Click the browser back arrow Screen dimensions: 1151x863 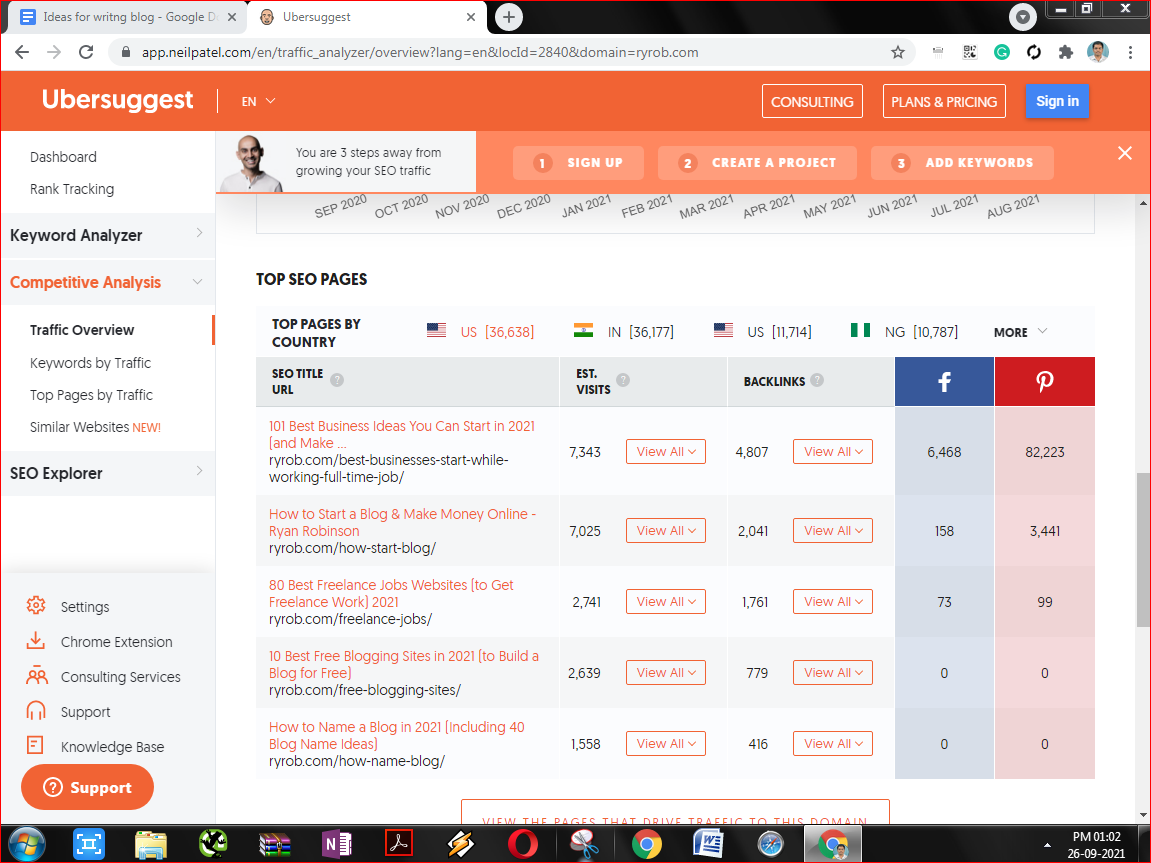[22, 52]
